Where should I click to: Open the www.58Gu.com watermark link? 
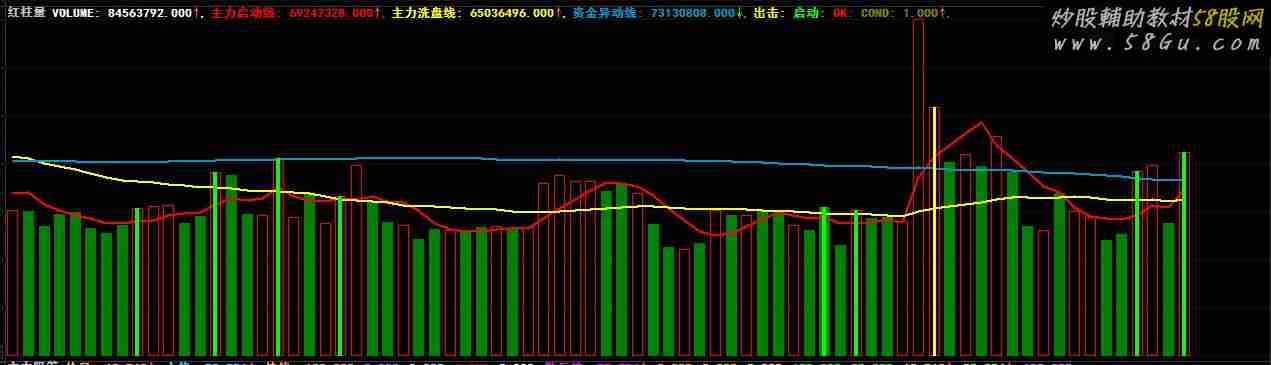1157,43
